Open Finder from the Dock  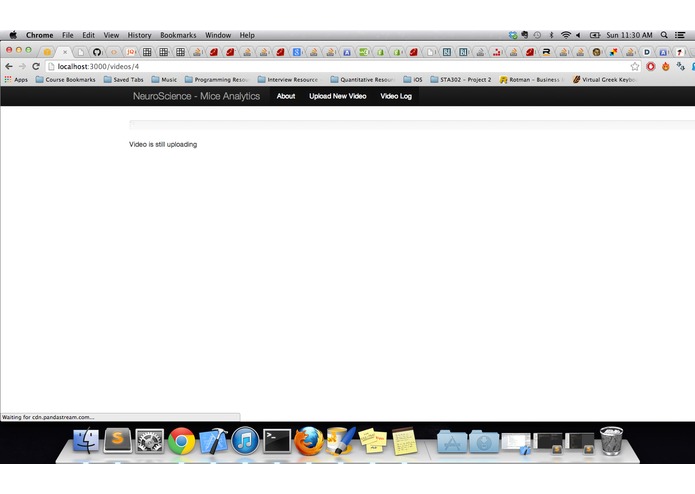pos(86,440)
